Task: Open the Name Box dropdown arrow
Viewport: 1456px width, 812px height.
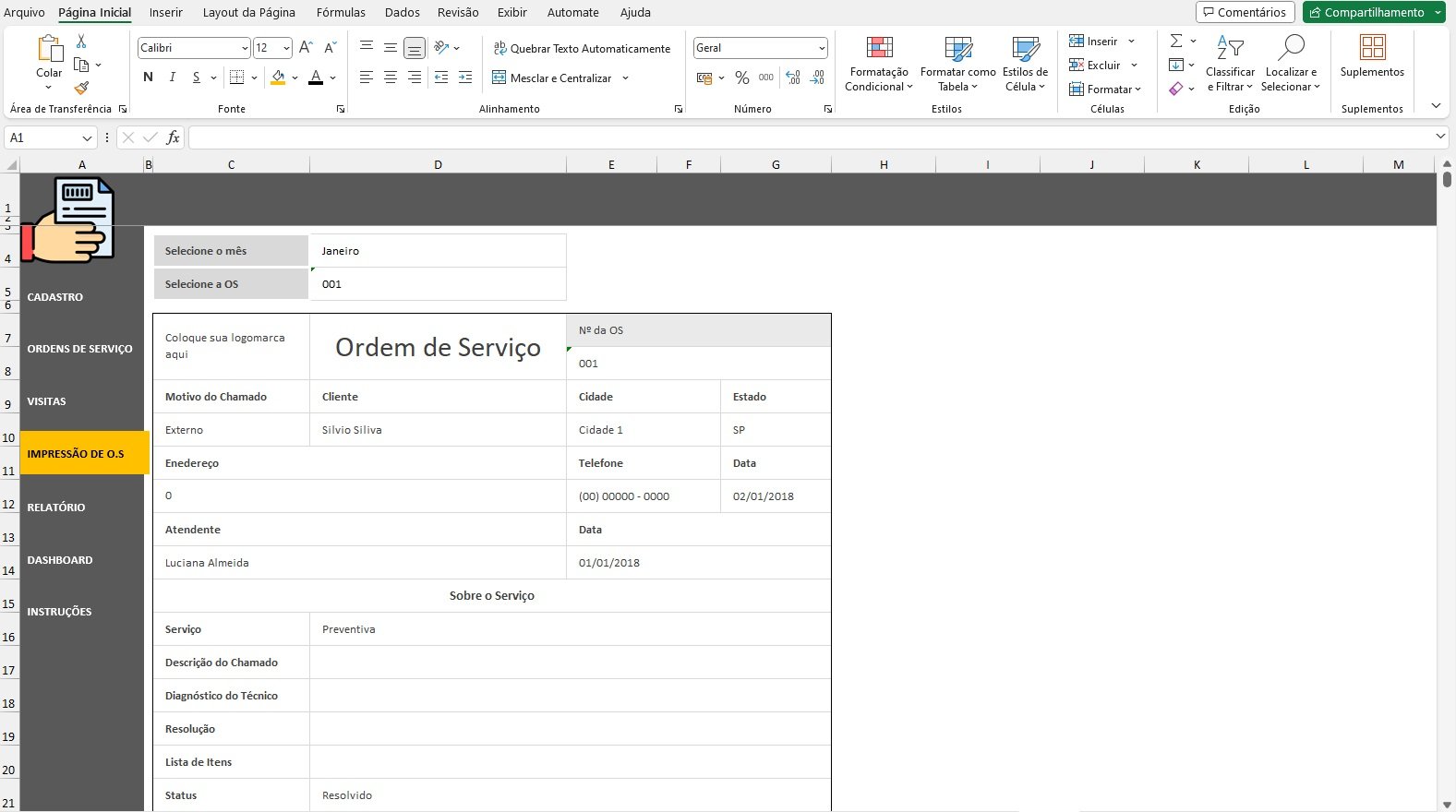Action: point(87,137)
